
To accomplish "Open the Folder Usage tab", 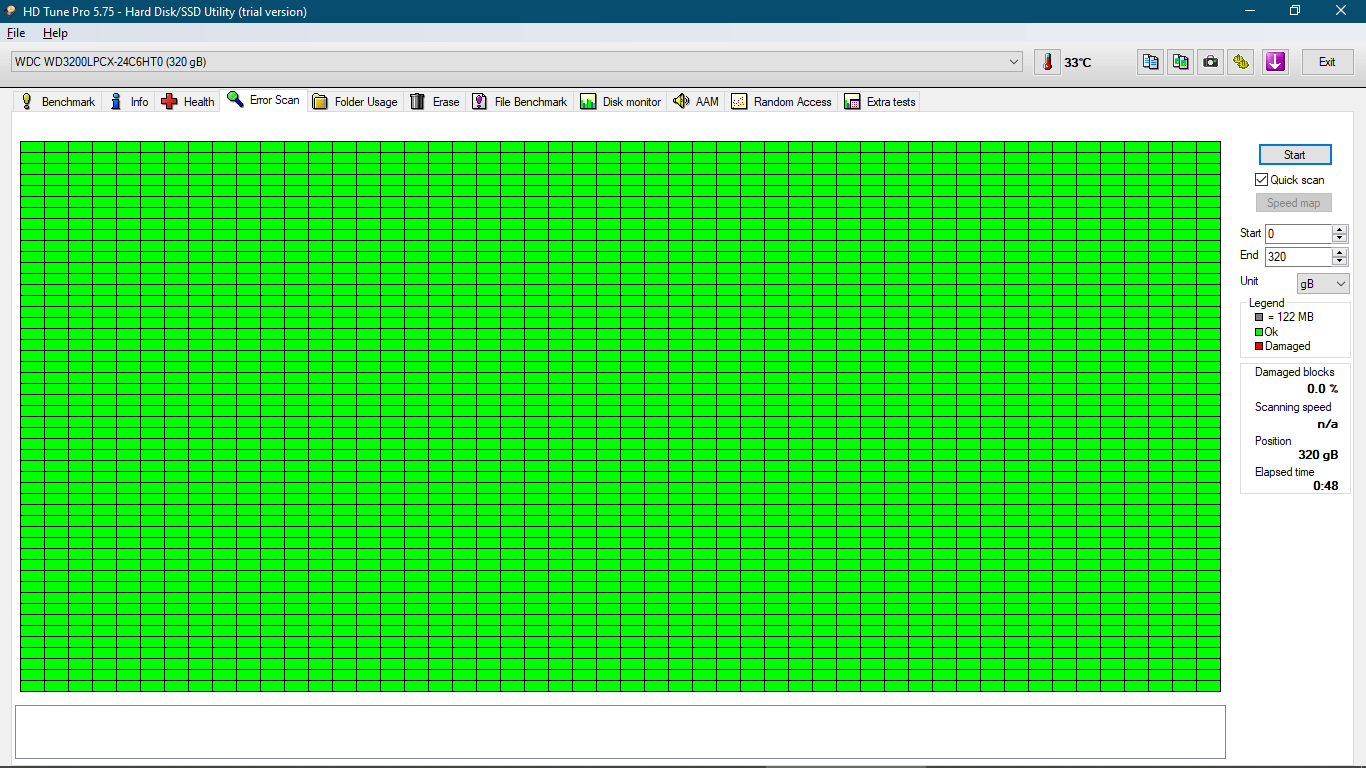I will point(355,101).
